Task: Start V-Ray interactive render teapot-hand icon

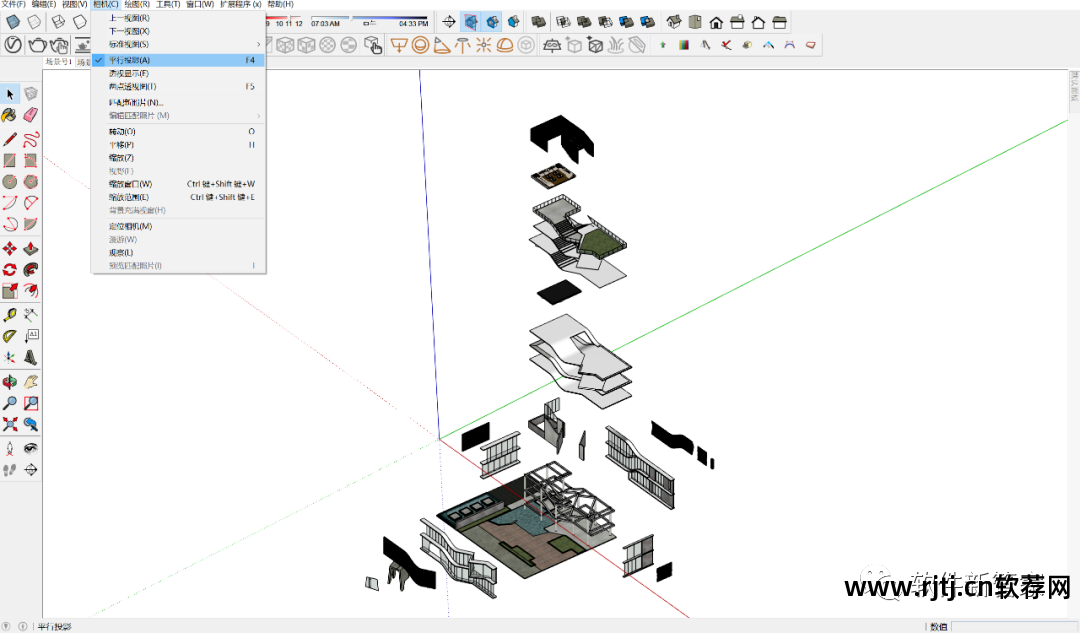Action: tap(59, 45)
